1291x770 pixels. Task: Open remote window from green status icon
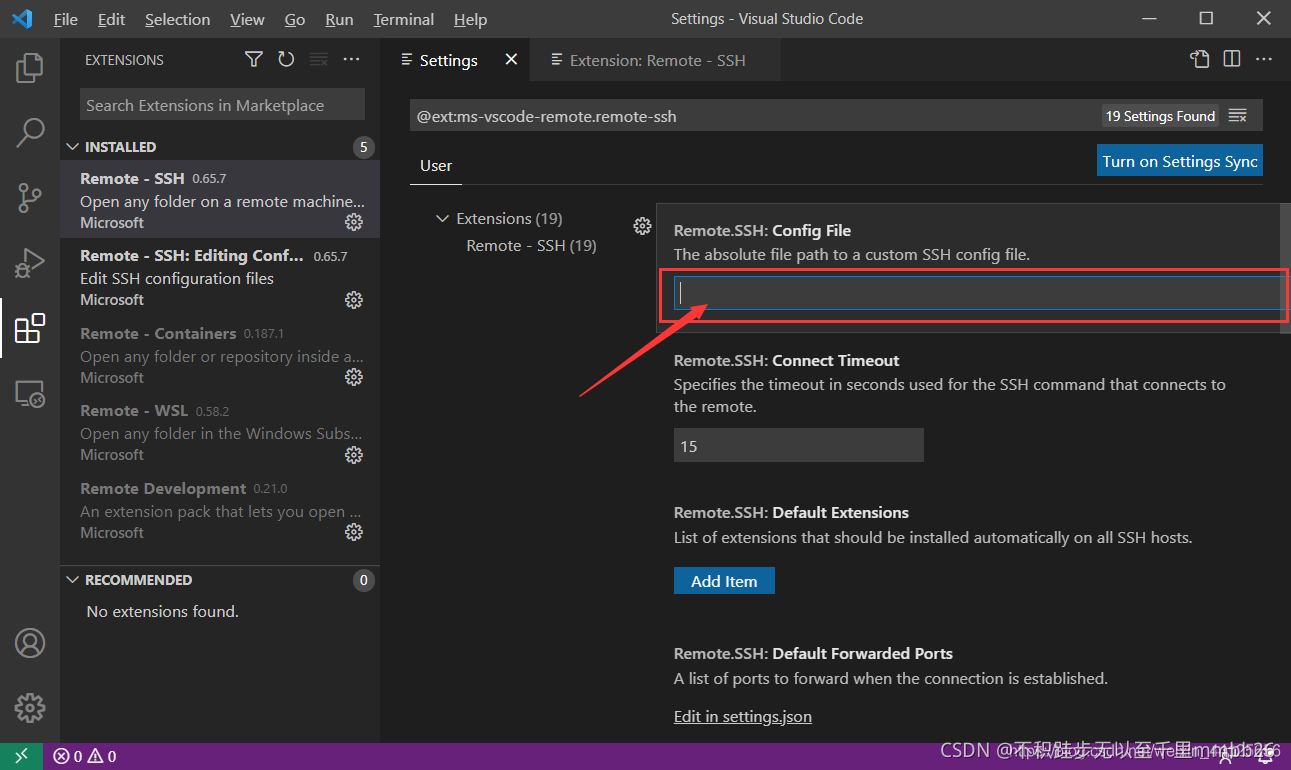click(x=22, y=756)
